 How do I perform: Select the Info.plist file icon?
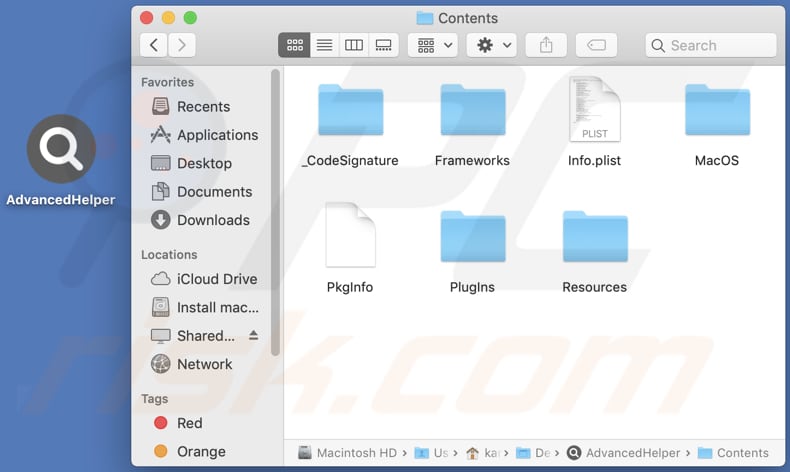click(x=595, y=109)
